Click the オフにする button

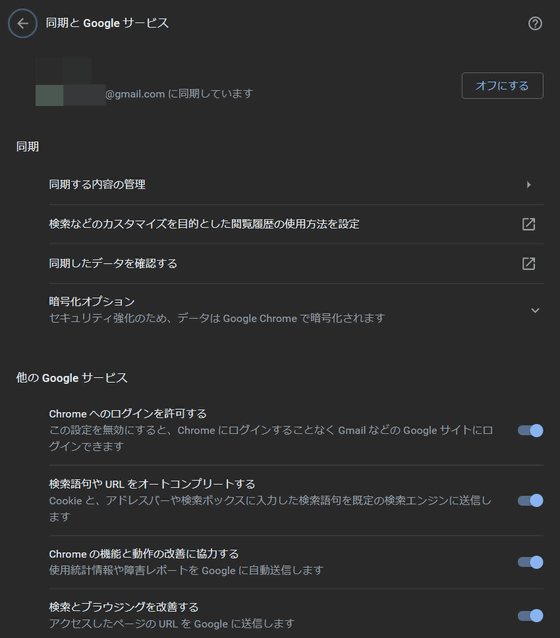point(502,85)
